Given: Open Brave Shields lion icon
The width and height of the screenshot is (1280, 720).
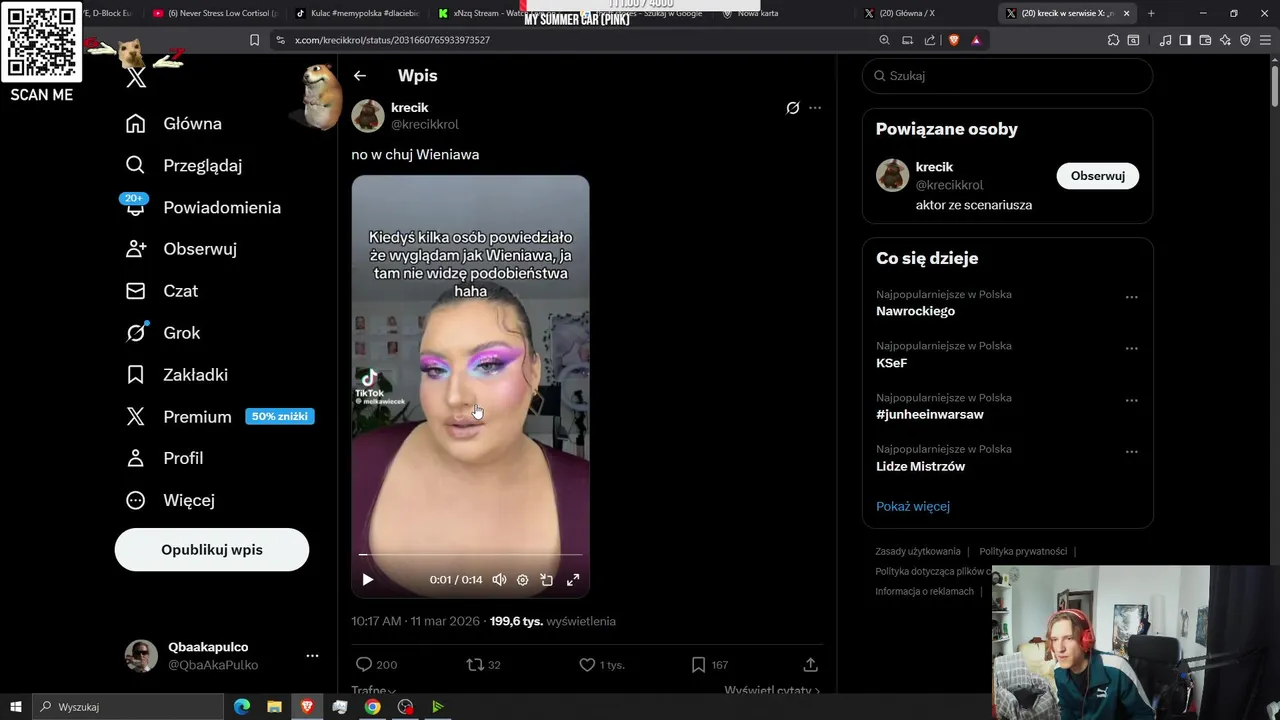Looking at the screenshot, I should [x=953, y=40].
